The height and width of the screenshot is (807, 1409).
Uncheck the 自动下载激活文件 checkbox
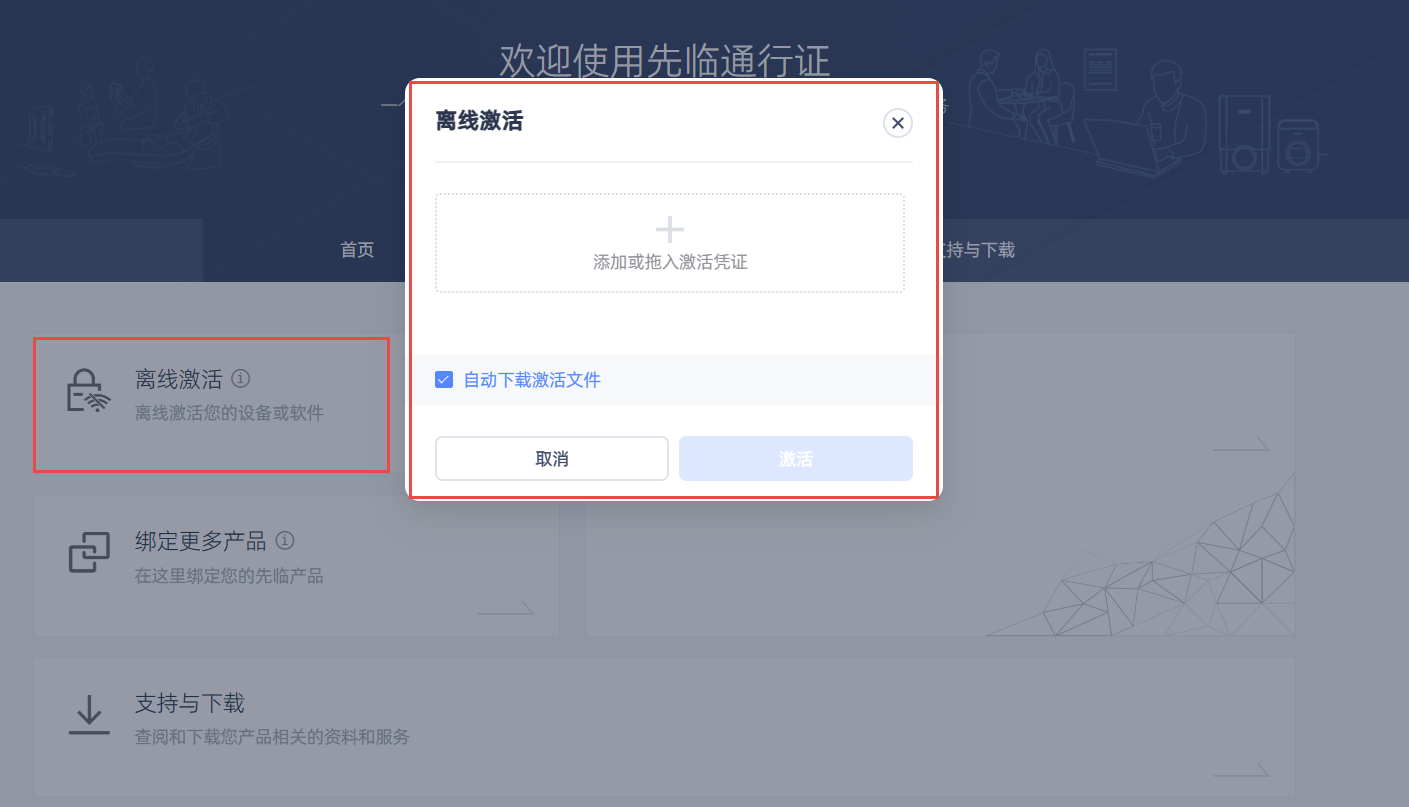(444, 380)
